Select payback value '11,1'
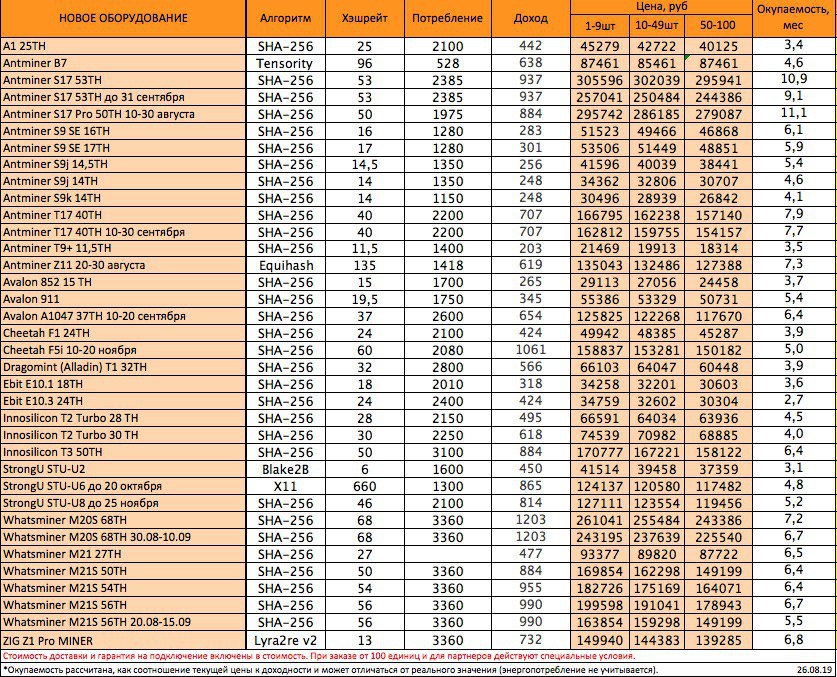 pyautogui.click(x=794, y=113)
